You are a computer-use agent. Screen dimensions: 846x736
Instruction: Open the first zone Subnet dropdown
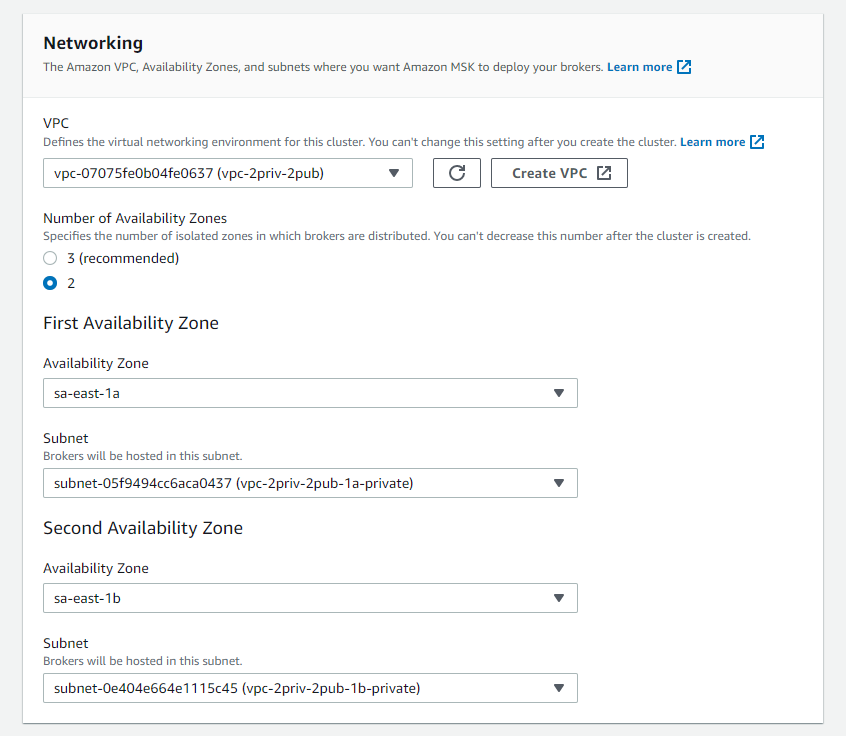[310, 483]
